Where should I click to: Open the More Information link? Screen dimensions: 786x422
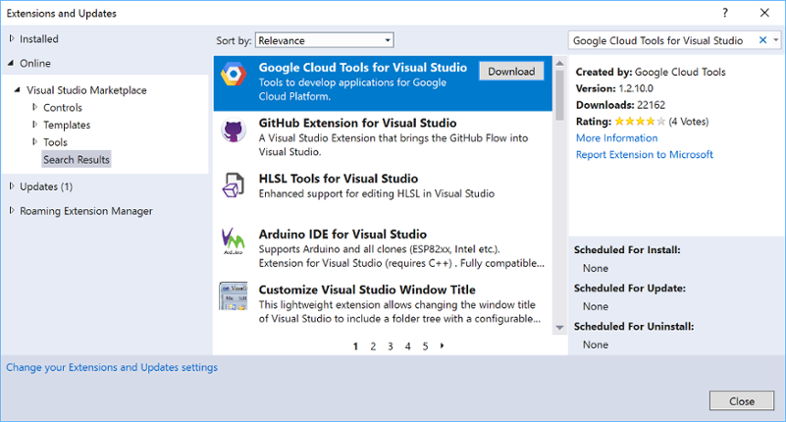617,138
